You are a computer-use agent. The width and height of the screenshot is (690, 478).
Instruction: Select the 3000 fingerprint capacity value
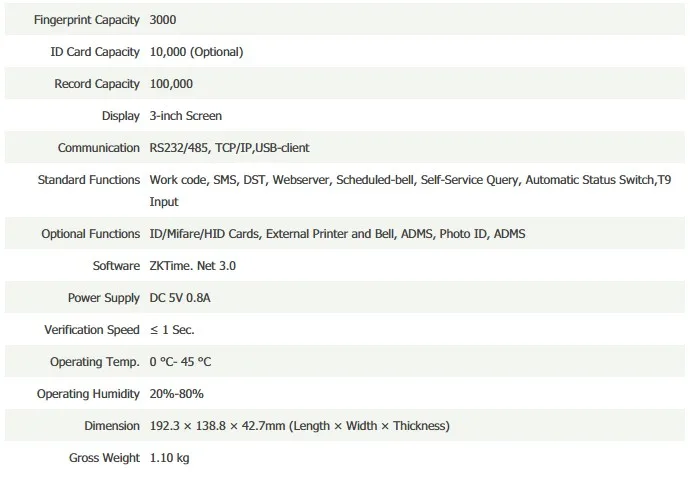click(163, 20)
